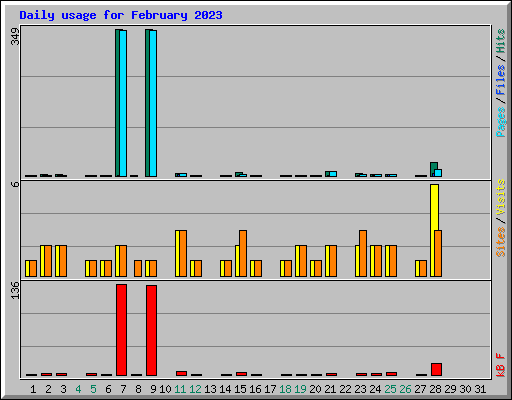Select the orange Sites bar for day 28
Screen dimensions: 512x400
pos(438,253)
